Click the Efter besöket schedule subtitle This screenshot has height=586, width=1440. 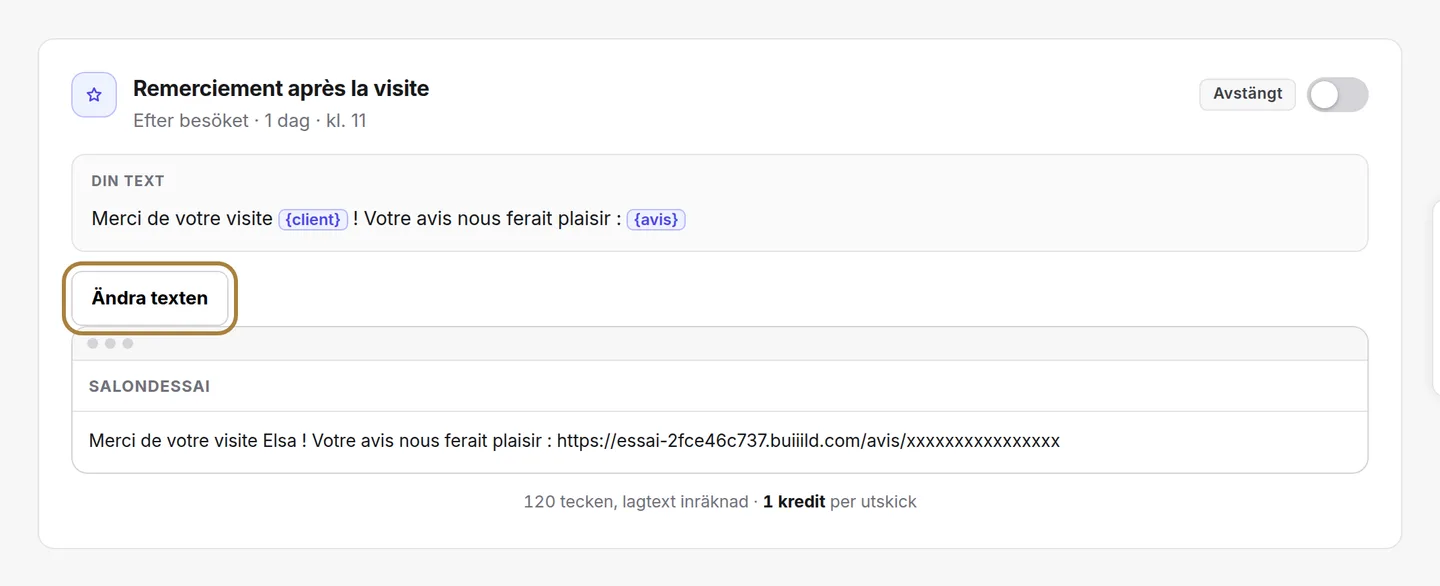(250, 121)
